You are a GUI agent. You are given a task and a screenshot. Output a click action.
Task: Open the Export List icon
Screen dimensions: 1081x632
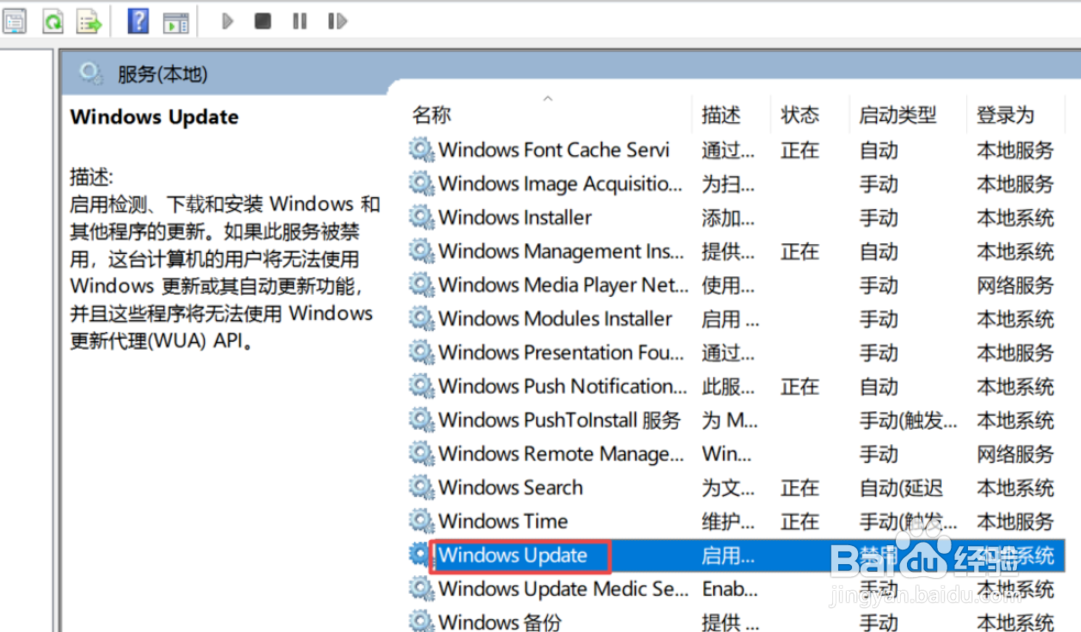point(89,20)
